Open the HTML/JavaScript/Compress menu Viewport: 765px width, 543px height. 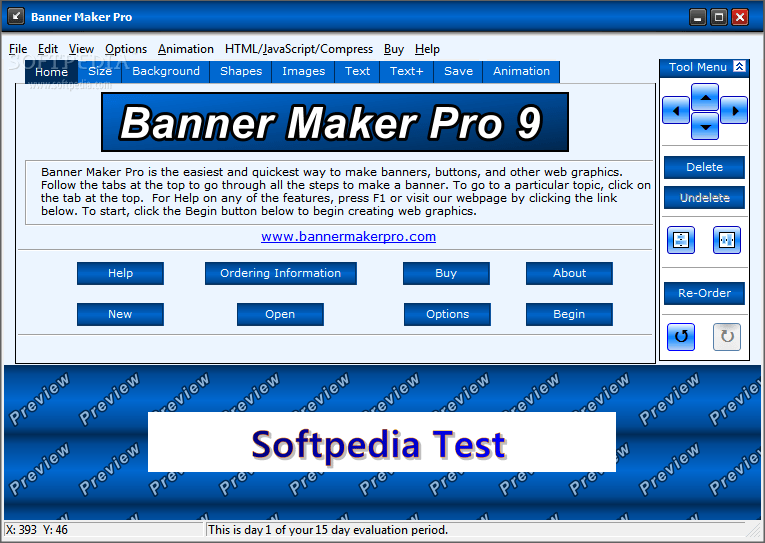coord(299,49)
